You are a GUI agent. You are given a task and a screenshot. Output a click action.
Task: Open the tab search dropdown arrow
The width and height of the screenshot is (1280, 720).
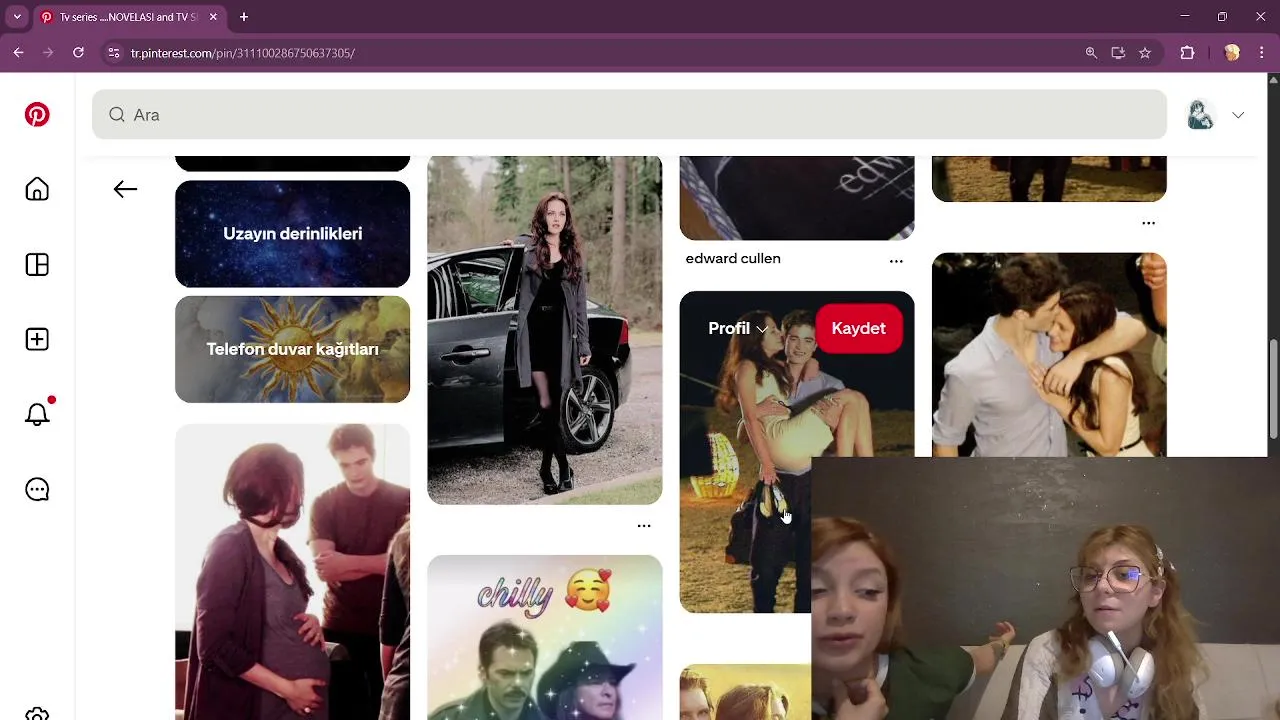coord(17,17)
